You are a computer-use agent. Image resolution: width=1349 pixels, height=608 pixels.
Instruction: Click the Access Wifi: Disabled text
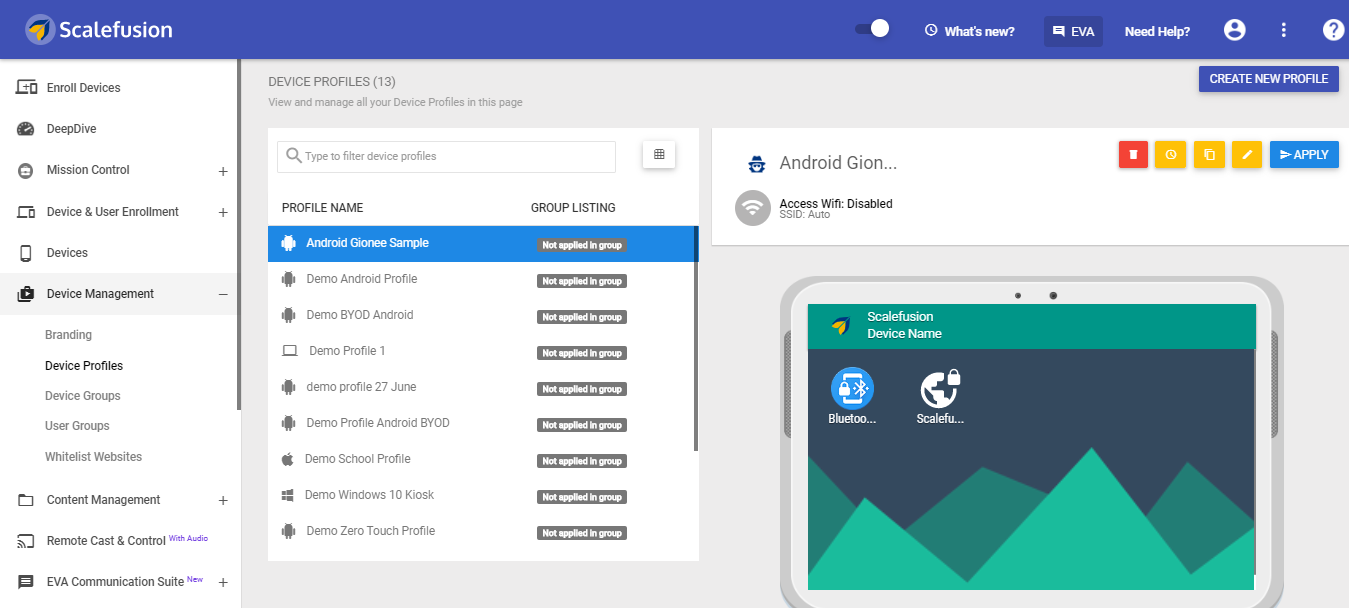coord(836,204)
